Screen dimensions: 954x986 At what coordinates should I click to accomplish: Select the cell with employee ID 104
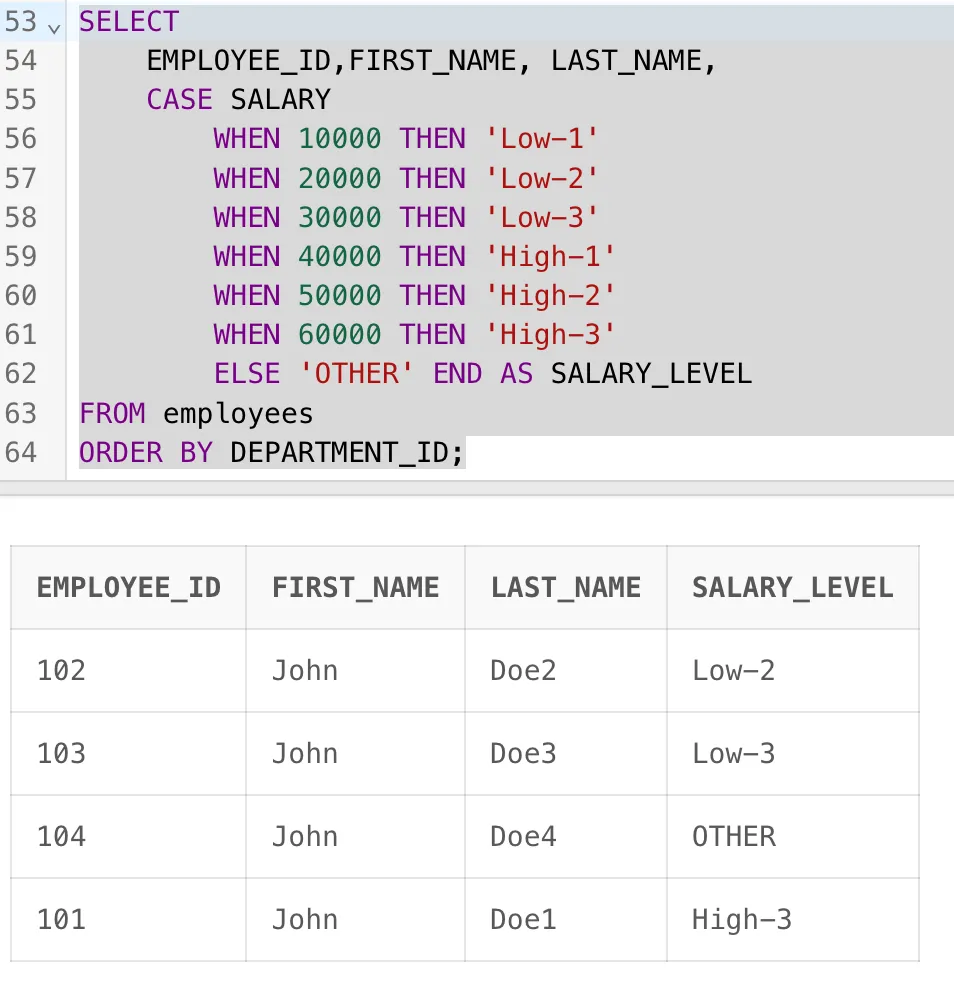pos(128,837)
